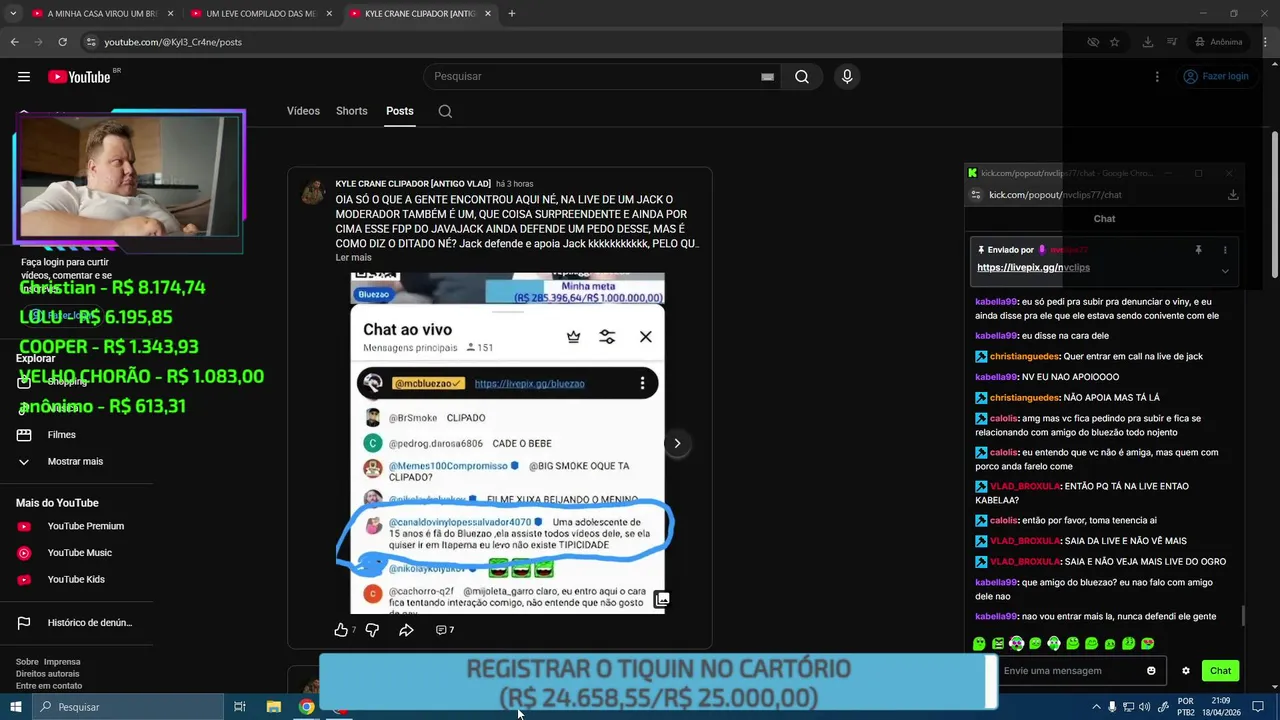Viewport: 1280px width, 720px height.
Task: Toggle the pin on Kick pinned message
Action: click(1198, 250)
